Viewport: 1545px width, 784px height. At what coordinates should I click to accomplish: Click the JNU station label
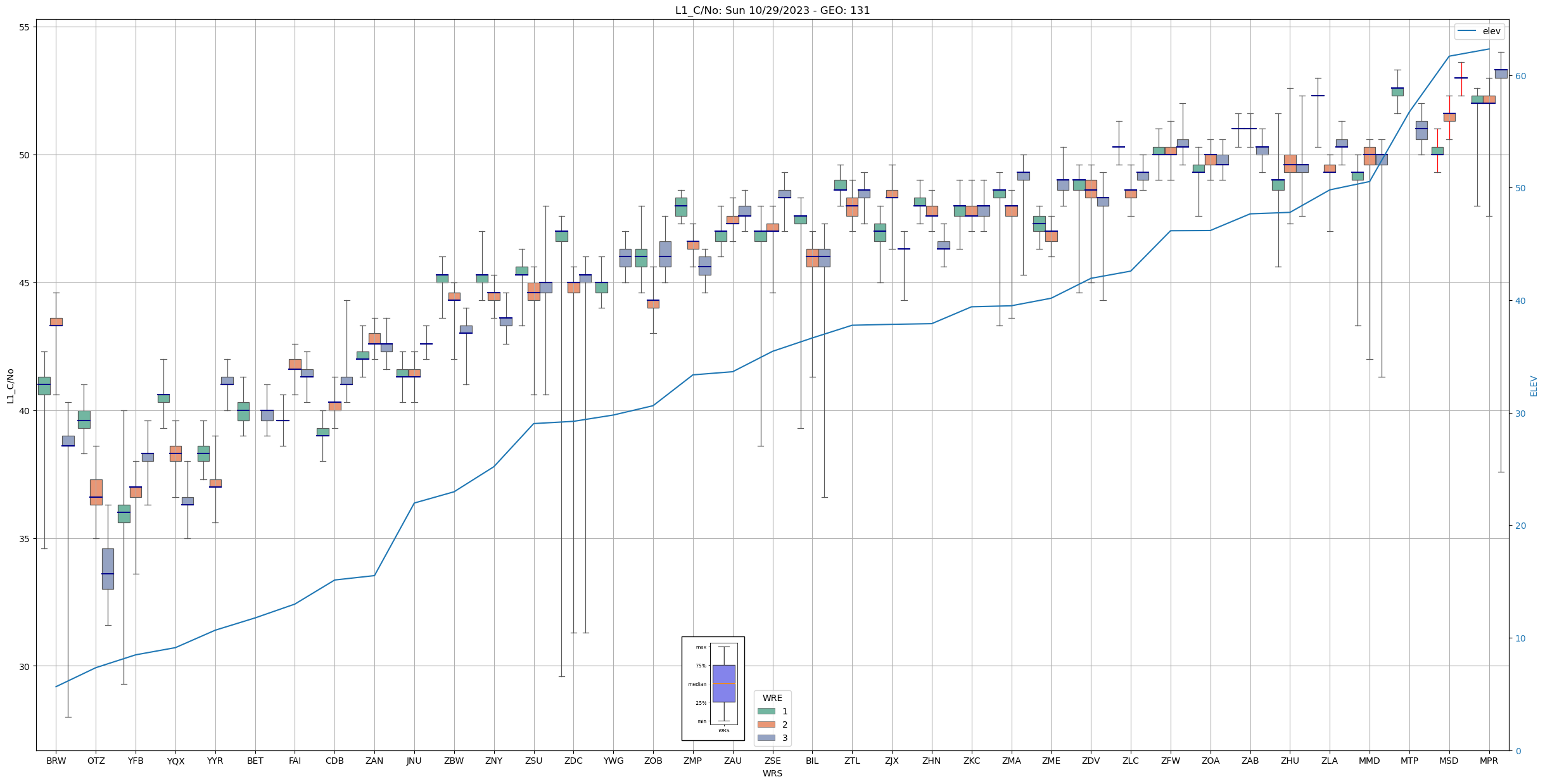(x=414, y=761)
